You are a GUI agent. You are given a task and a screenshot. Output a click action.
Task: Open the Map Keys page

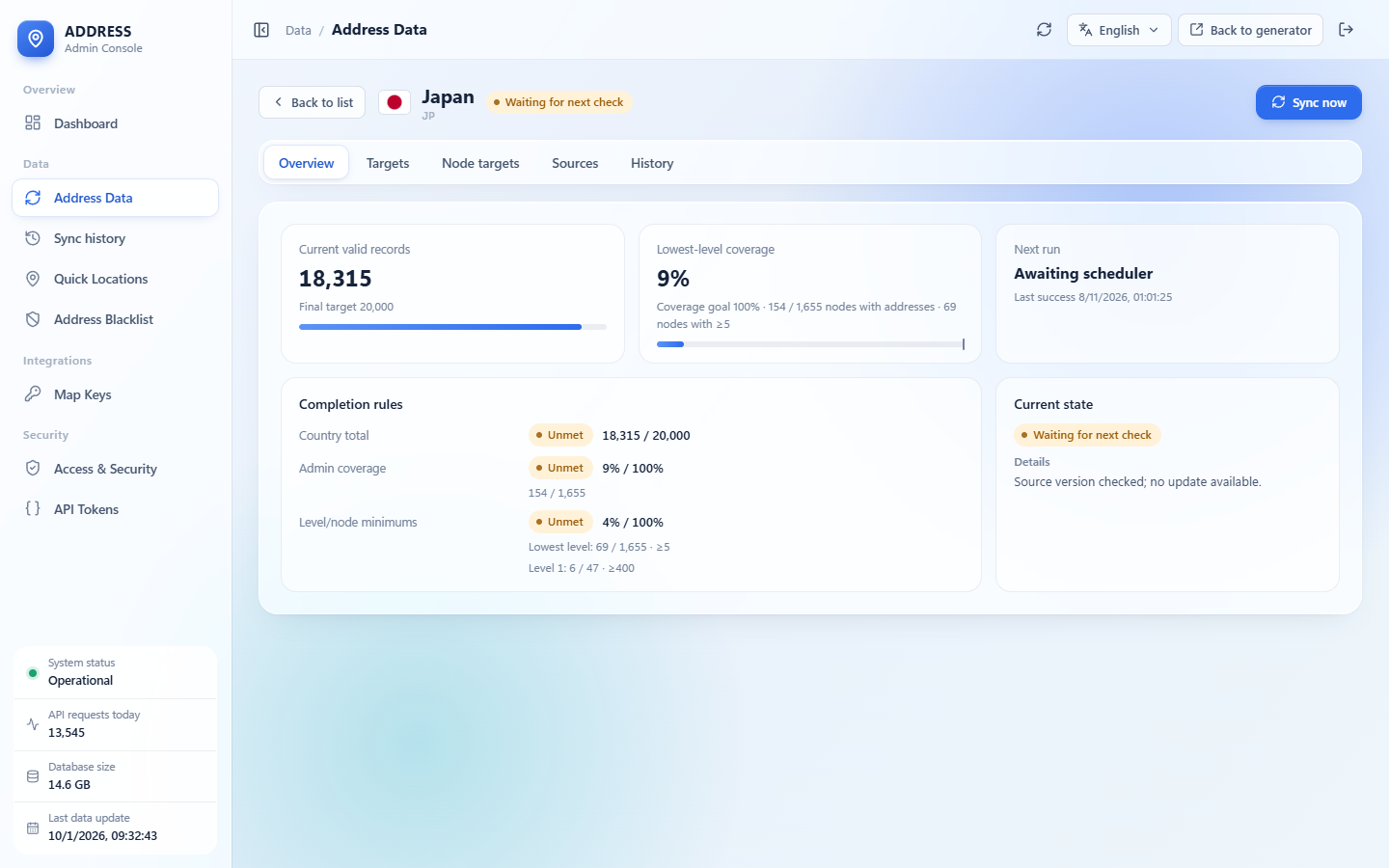tap(115, 393)
